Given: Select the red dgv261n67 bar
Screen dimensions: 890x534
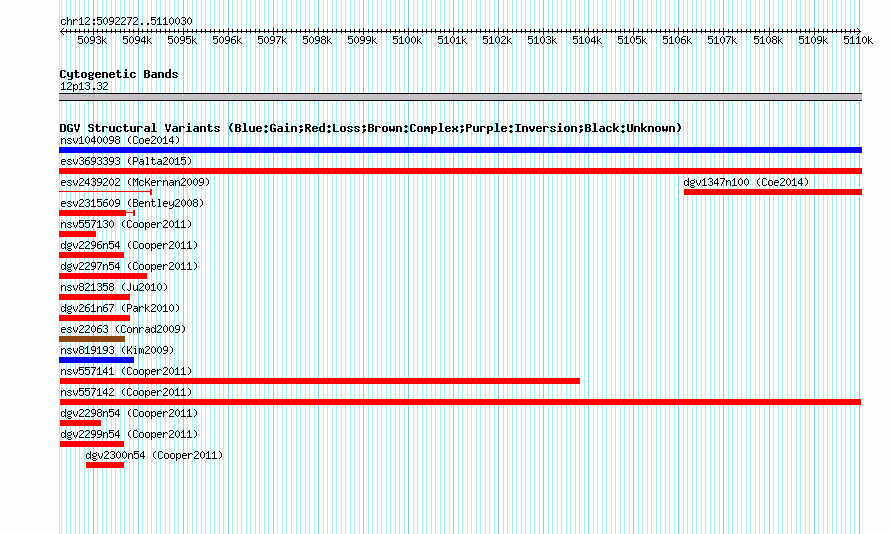Looking at the screenshot, I should pos(94,318).
